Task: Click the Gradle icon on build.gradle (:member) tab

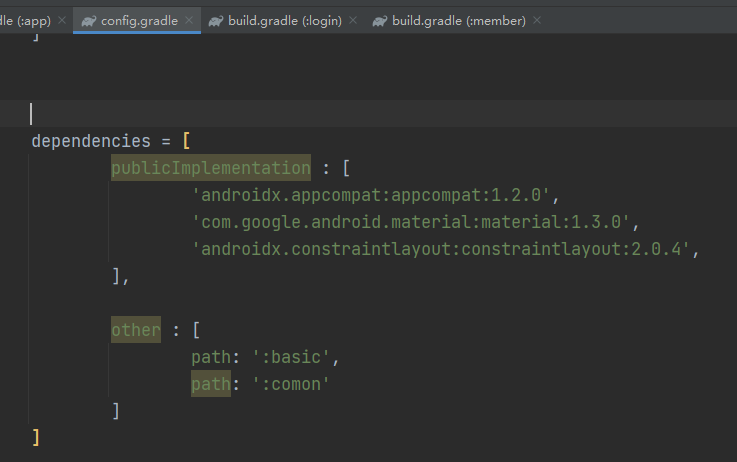Action: (x=380, y=21)
